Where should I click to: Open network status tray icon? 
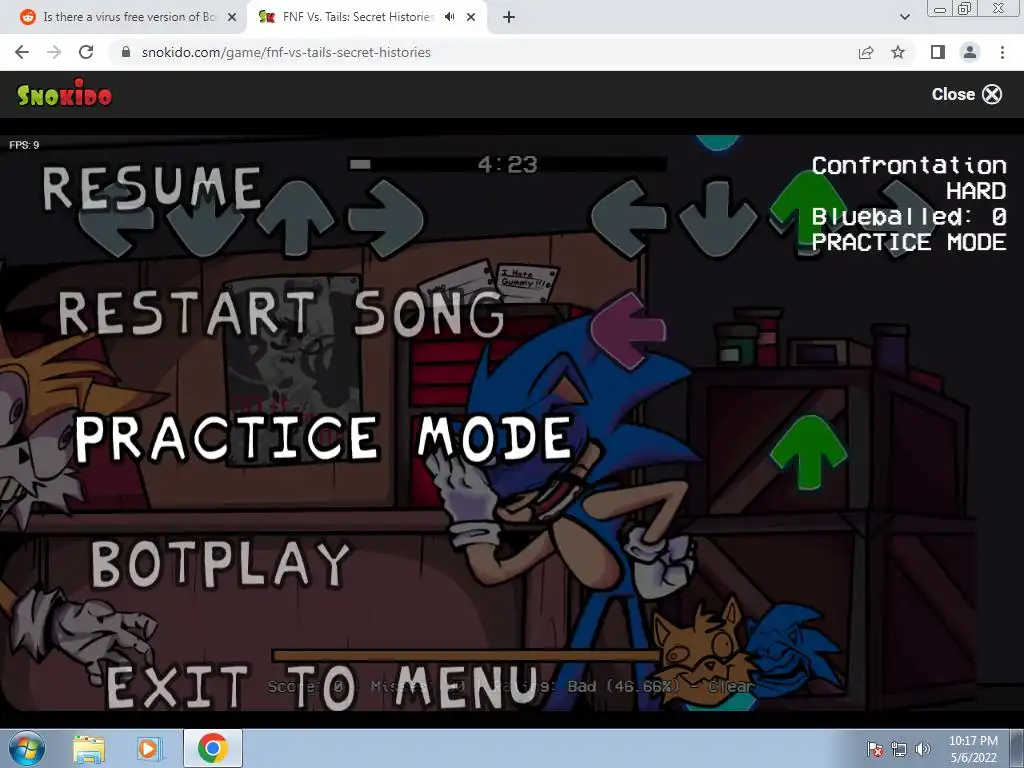coord(899,749)
